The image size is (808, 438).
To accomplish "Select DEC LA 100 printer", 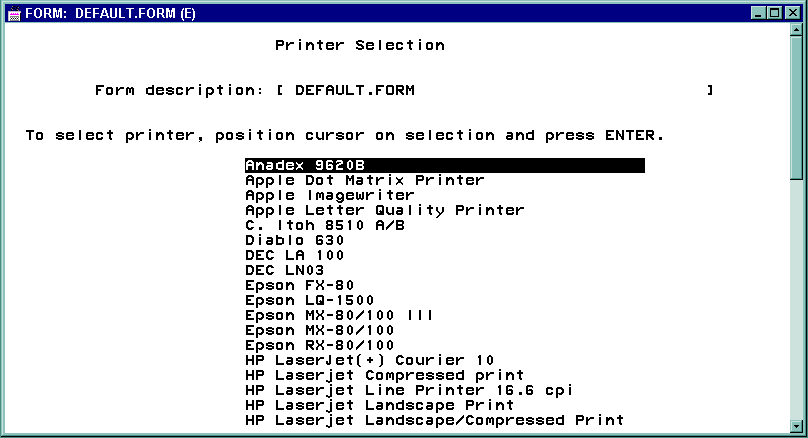I will coord(294,255).
